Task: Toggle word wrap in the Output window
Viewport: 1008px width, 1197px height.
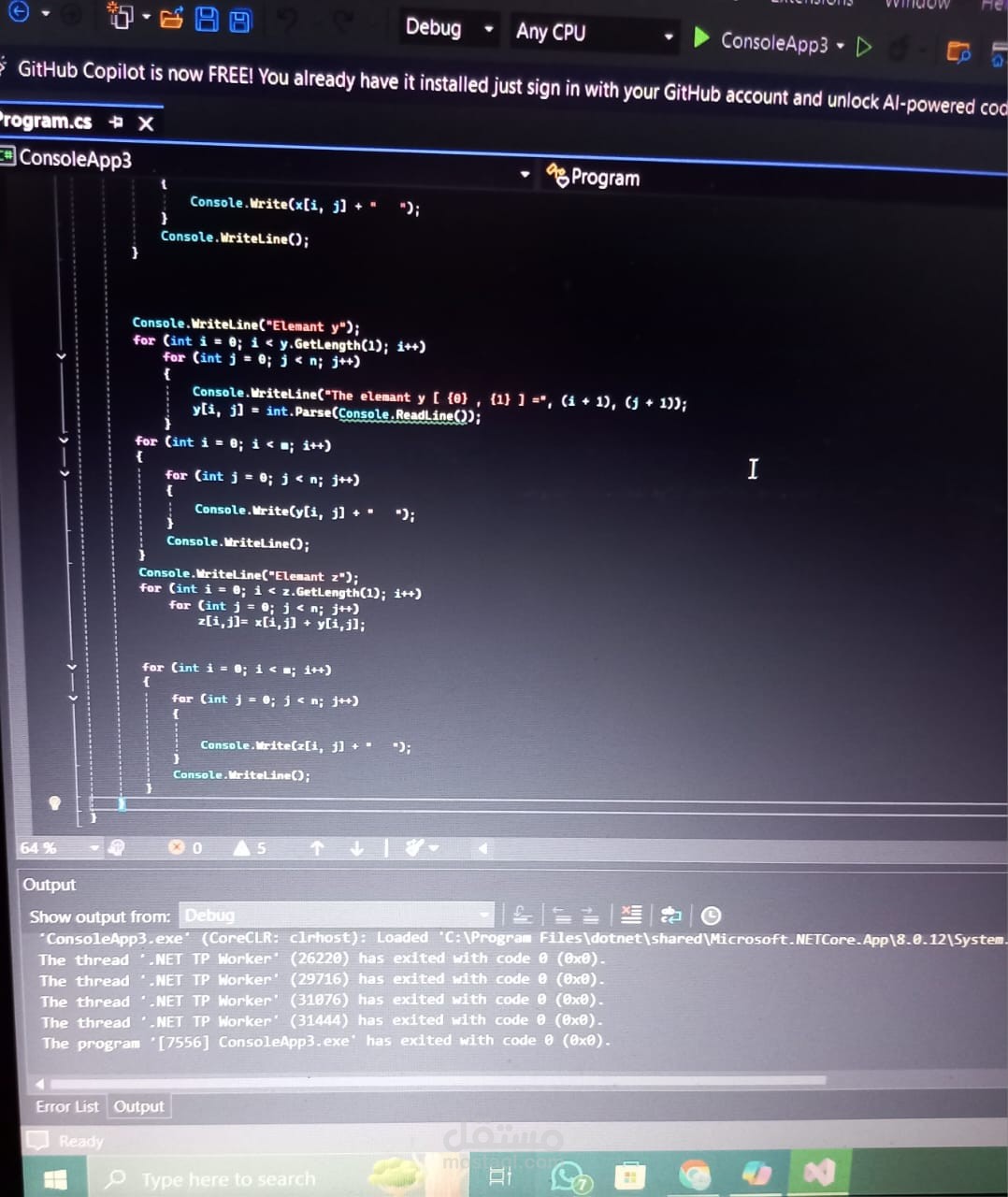Action: (x=671, y=916)
